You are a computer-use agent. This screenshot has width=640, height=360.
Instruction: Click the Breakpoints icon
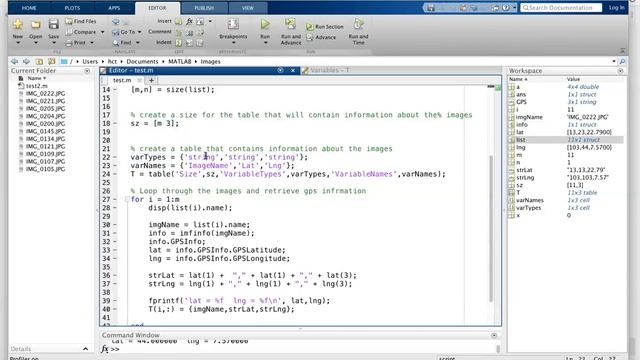pyautogui.click(x=233, y=24)
